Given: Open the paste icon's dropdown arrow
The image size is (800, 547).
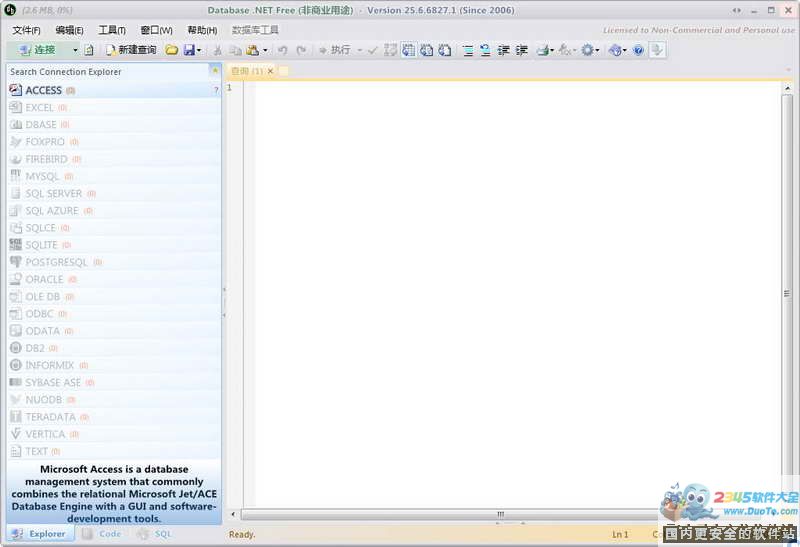Looking at the screenshot, I should [x=265, y=50].
